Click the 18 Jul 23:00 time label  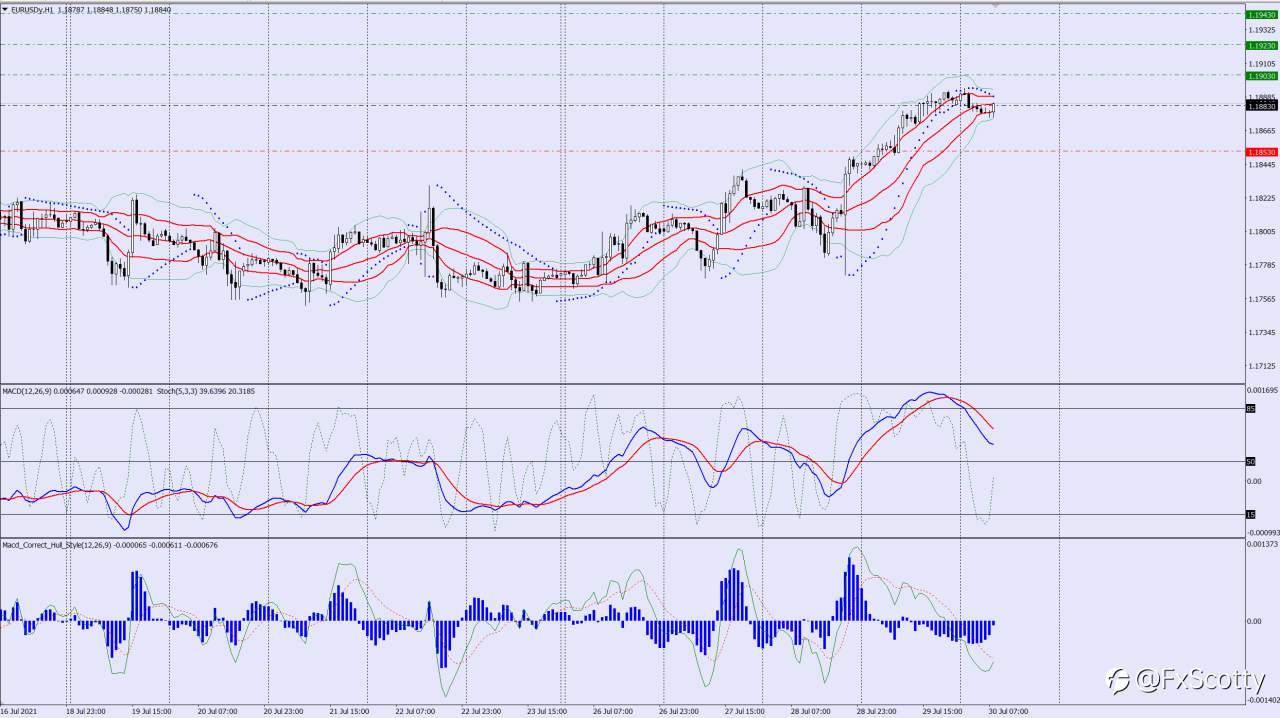88,712
